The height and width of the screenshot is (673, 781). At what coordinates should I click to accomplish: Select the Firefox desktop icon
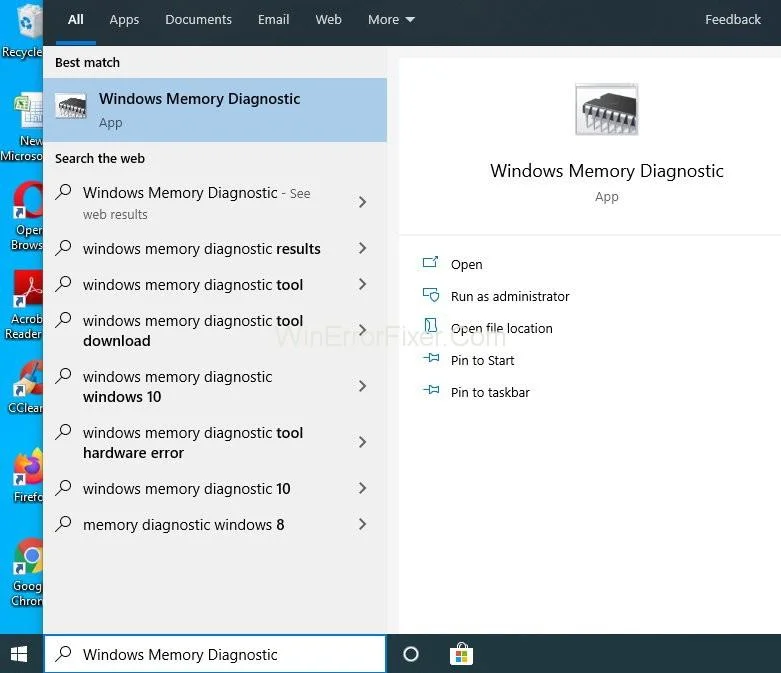pyautogui.click(x=27, y=476)
